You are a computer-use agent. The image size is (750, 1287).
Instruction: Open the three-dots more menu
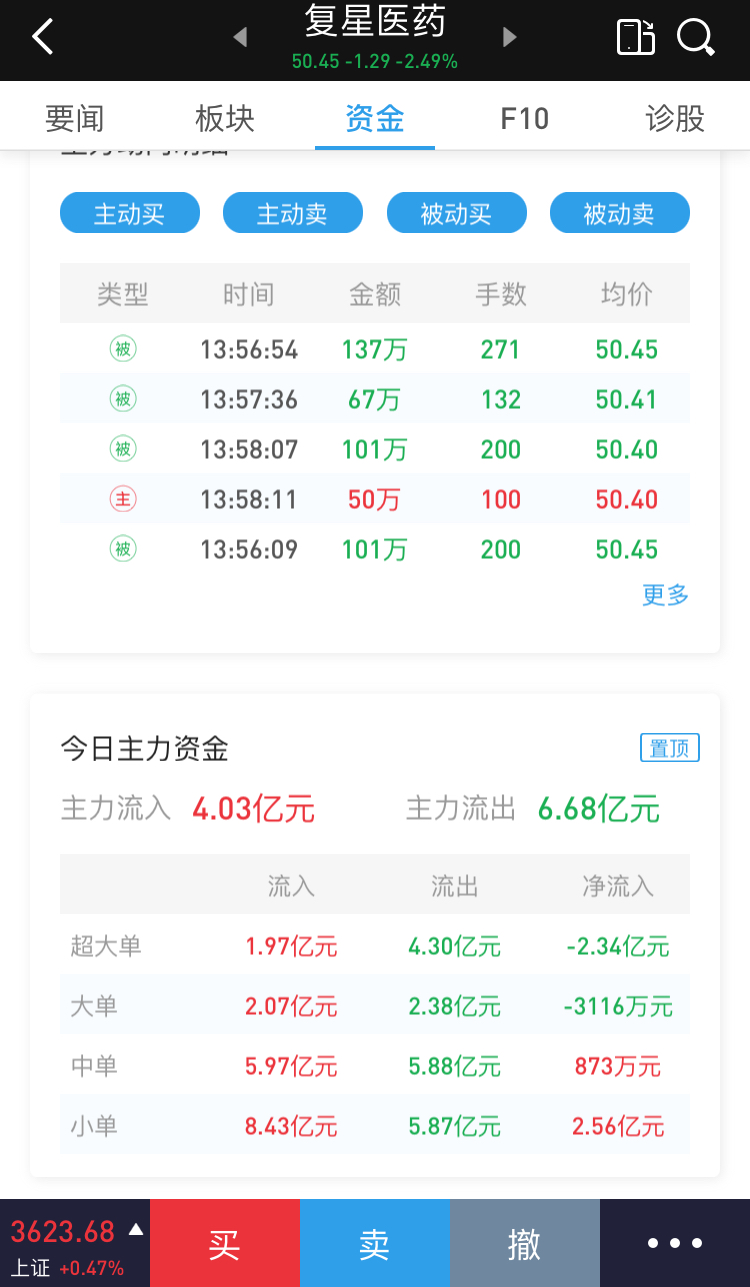pos(675,1243)
